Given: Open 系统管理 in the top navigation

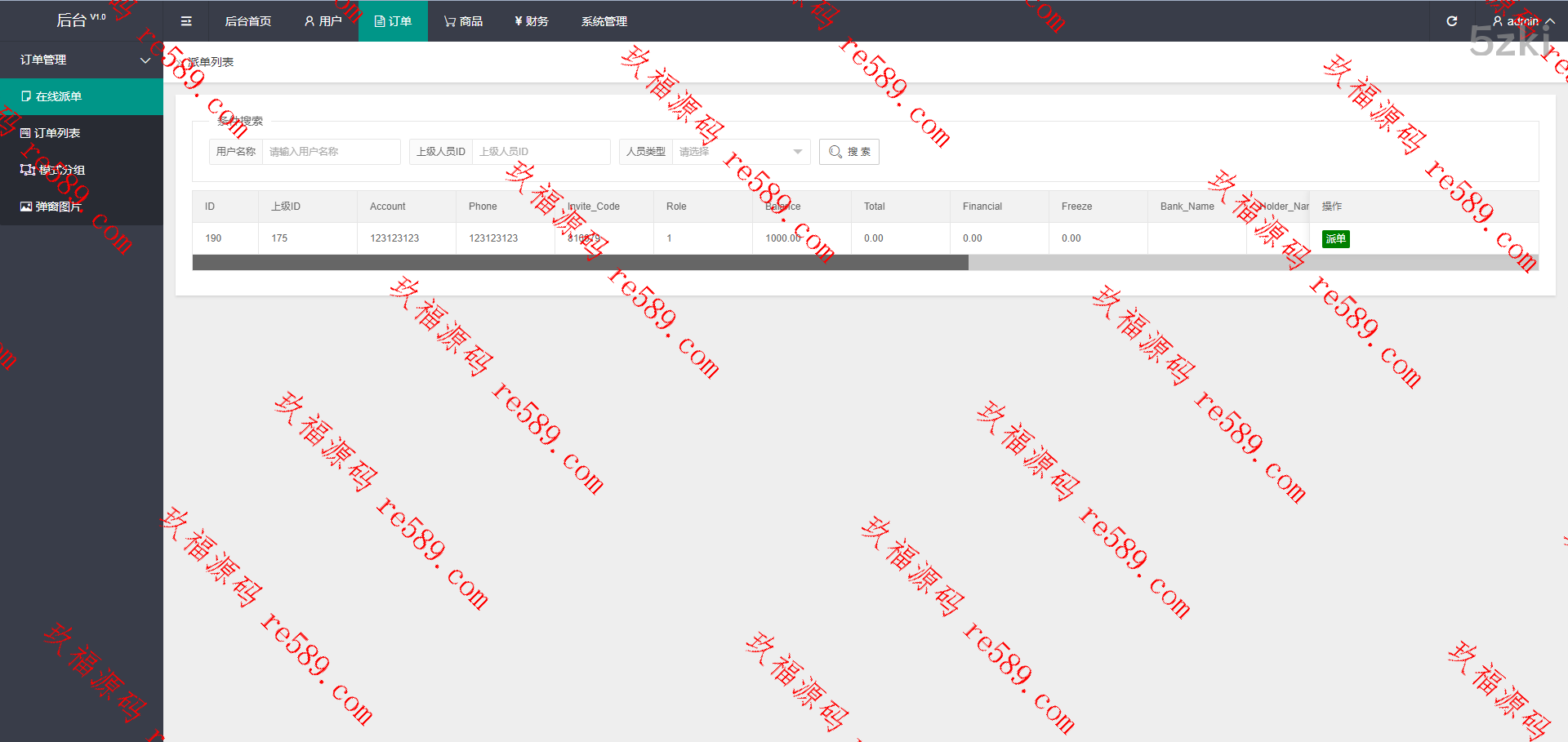Looking at the screenshot, I should click(x=604, y=21).
